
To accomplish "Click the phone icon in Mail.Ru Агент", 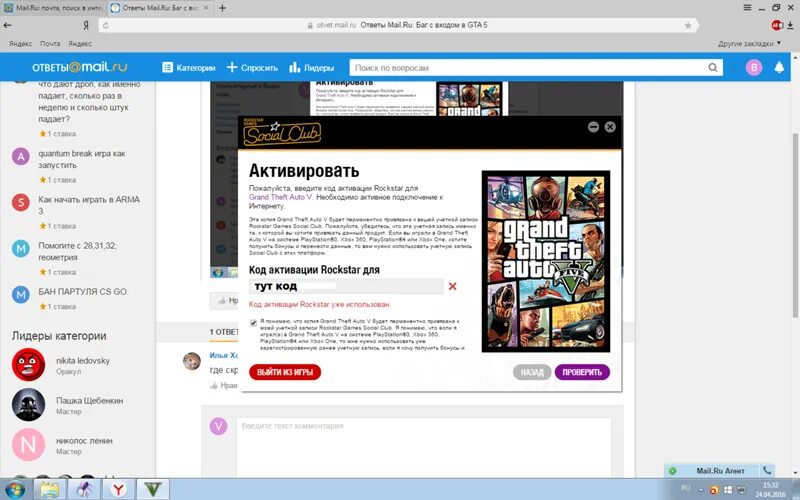I will tap(766, 470).
